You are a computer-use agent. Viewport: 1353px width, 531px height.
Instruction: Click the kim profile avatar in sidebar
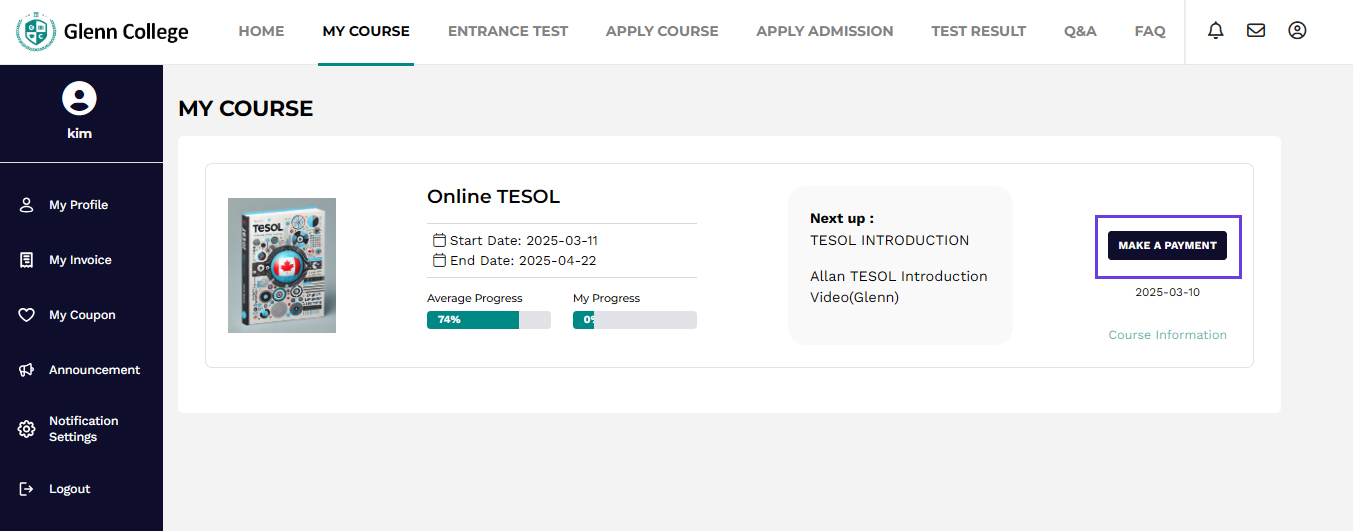pyautogui.click(x=79, y=98)
